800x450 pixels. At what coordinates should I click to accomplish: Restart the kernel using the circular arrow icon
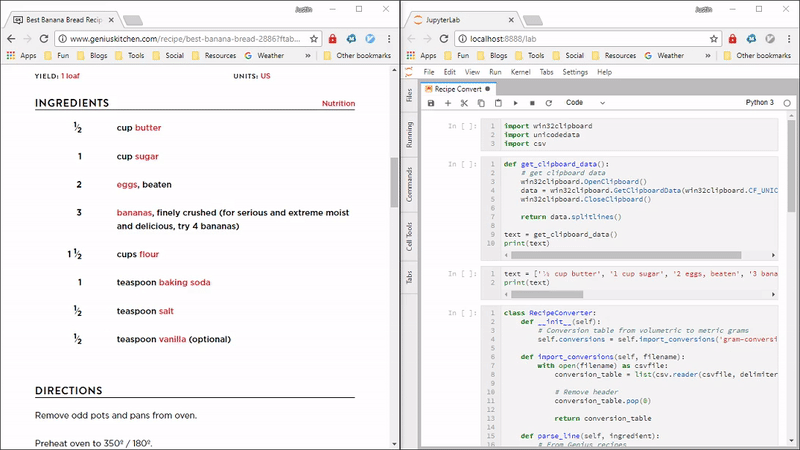(x=549, y=103)
